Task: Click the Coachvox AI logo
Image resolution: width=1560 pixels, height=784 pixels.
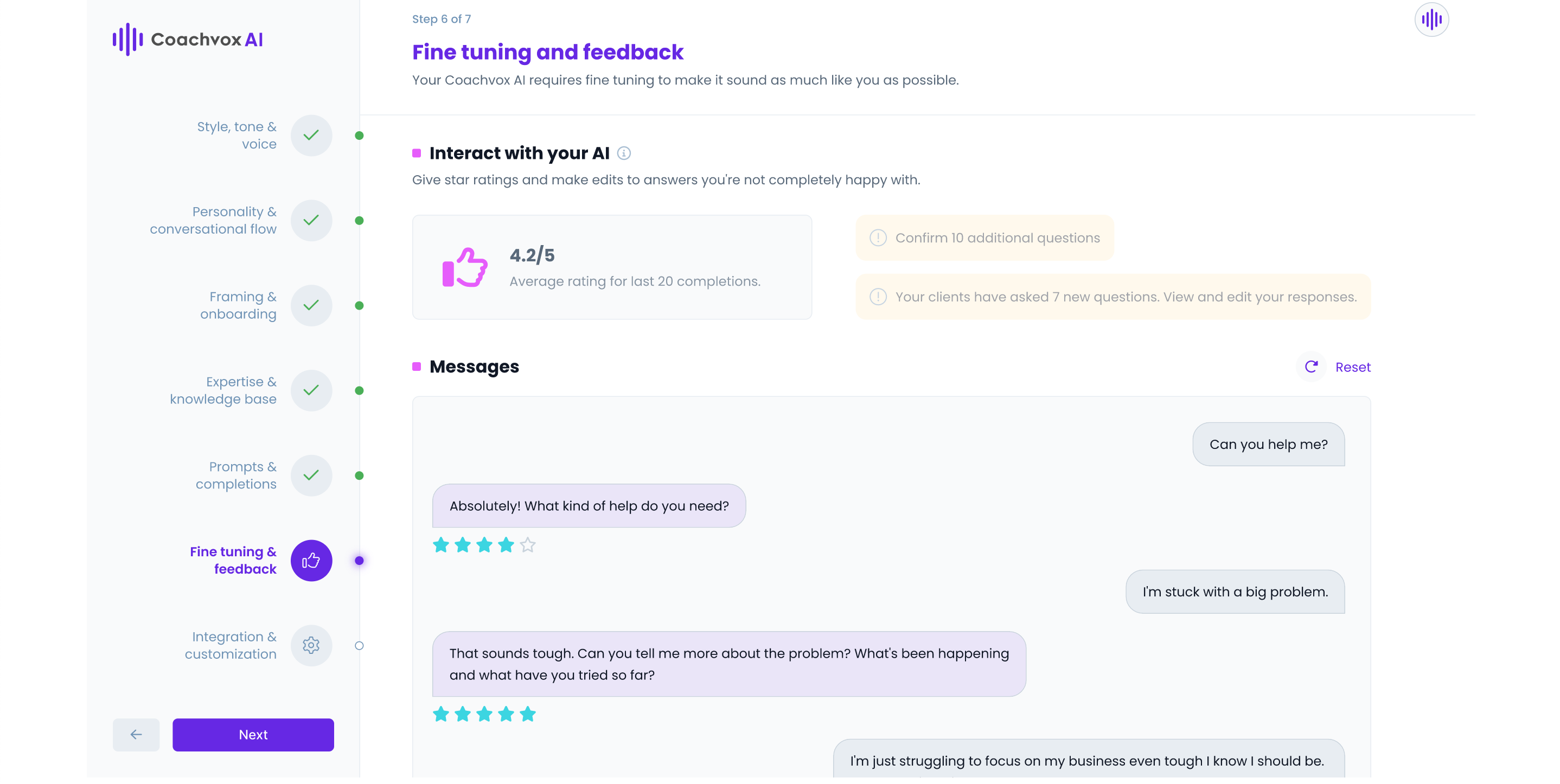Action: pyautogui.click(x=188, y=40)
